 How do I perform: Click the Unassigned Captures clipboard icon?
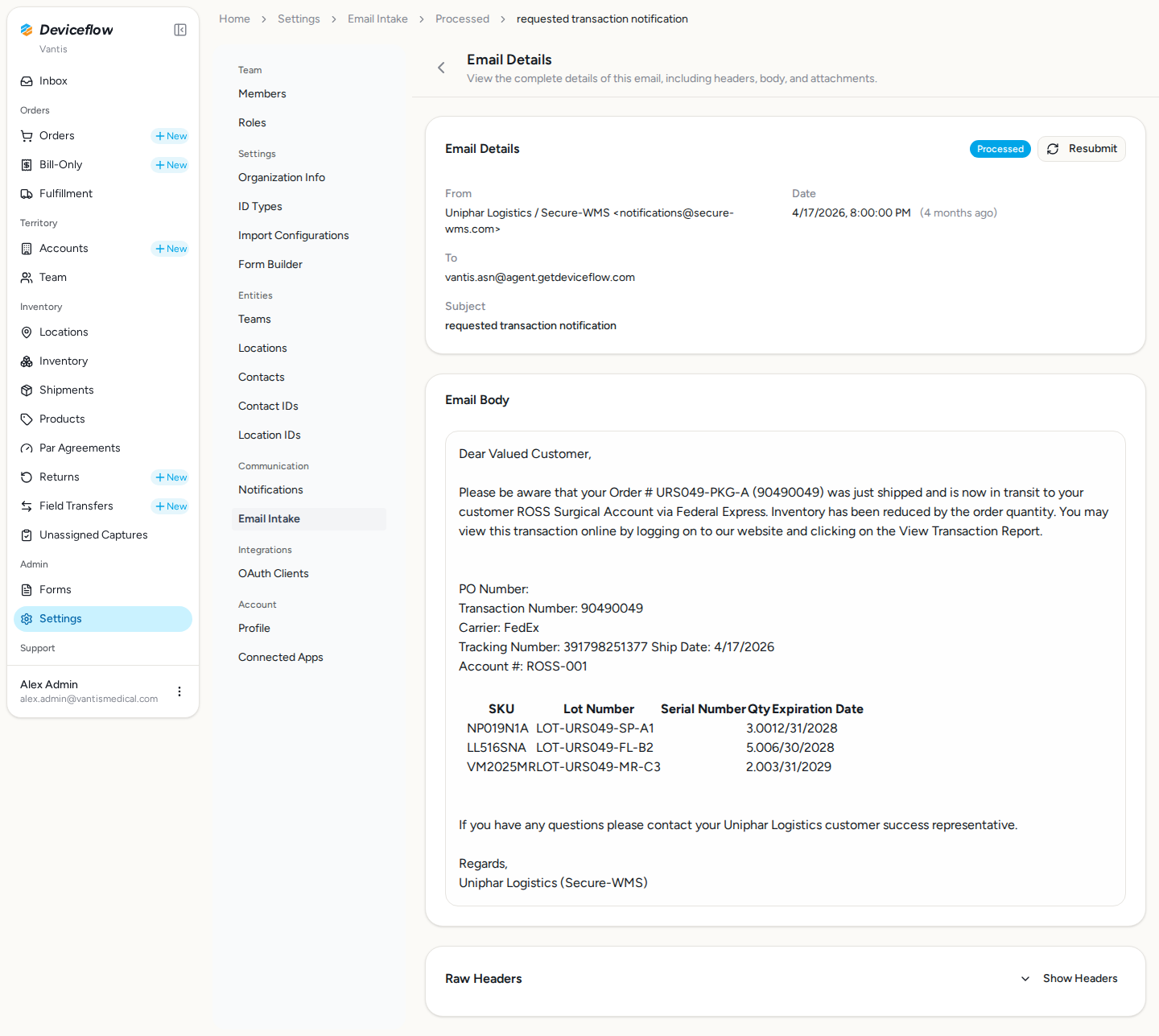(27, 535)
